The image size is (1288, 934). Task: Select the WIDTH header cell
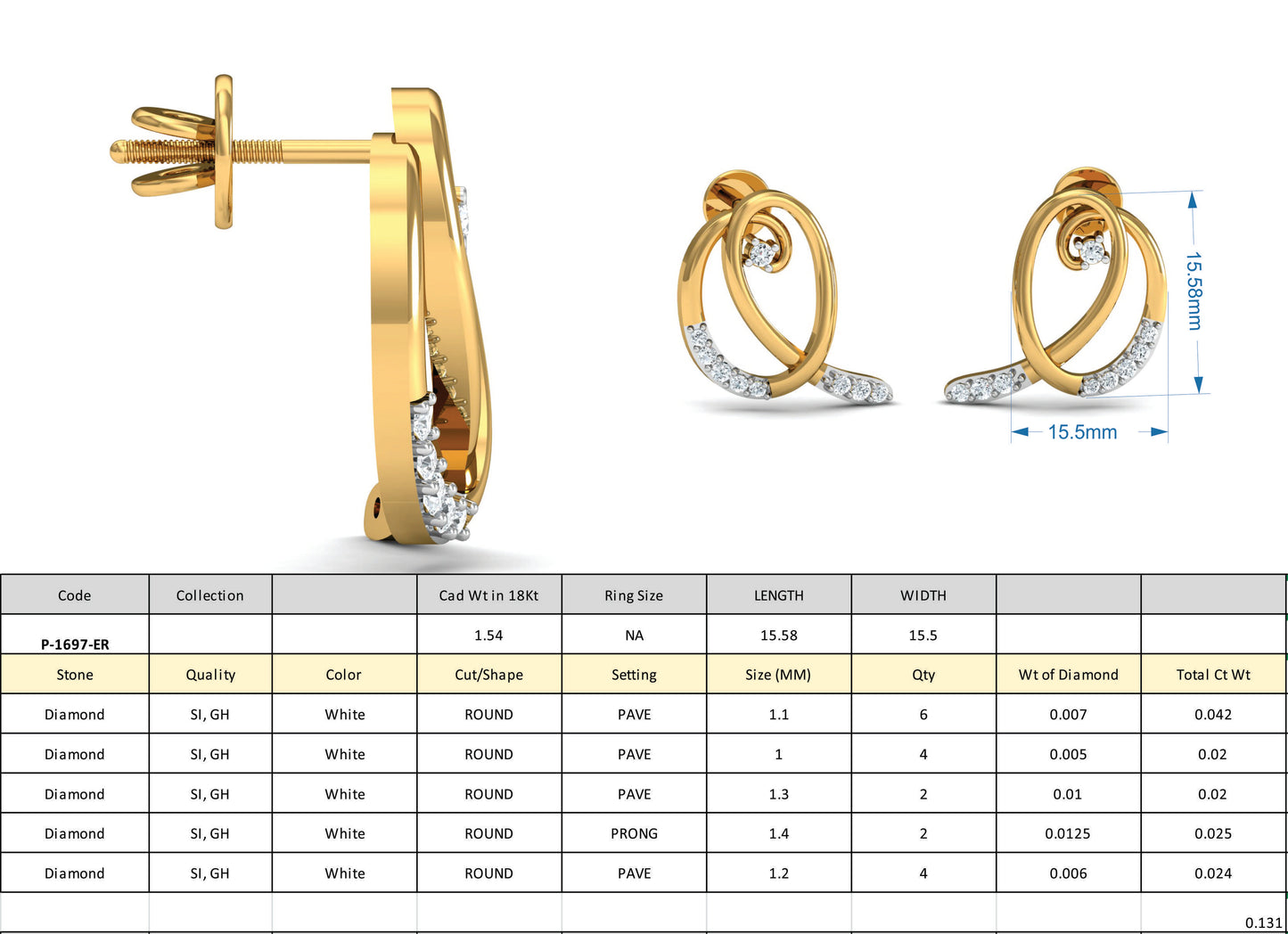coord(923,595)
